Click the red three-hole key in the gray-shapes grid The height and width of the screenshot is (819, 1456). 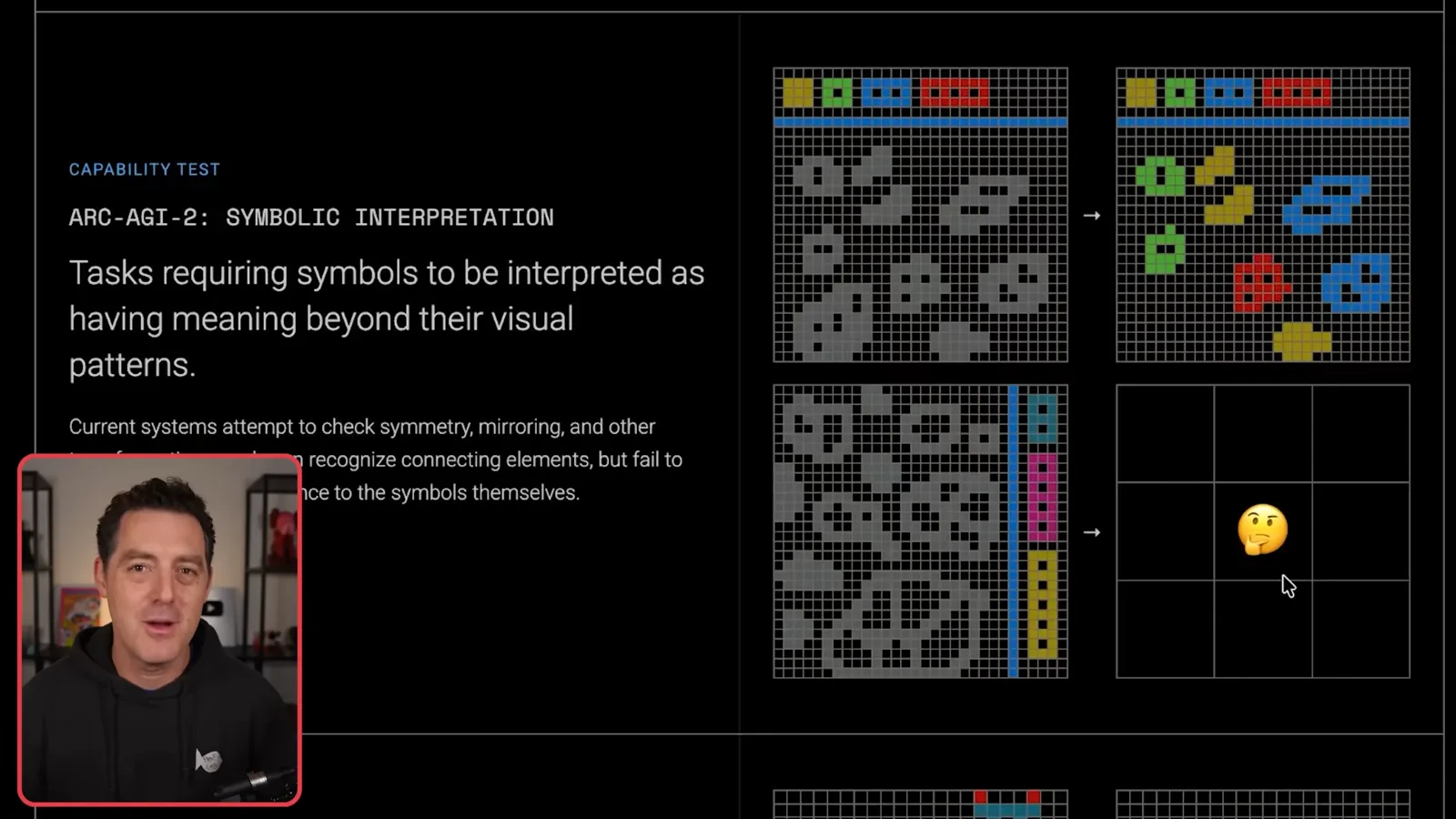coord(955,93)
